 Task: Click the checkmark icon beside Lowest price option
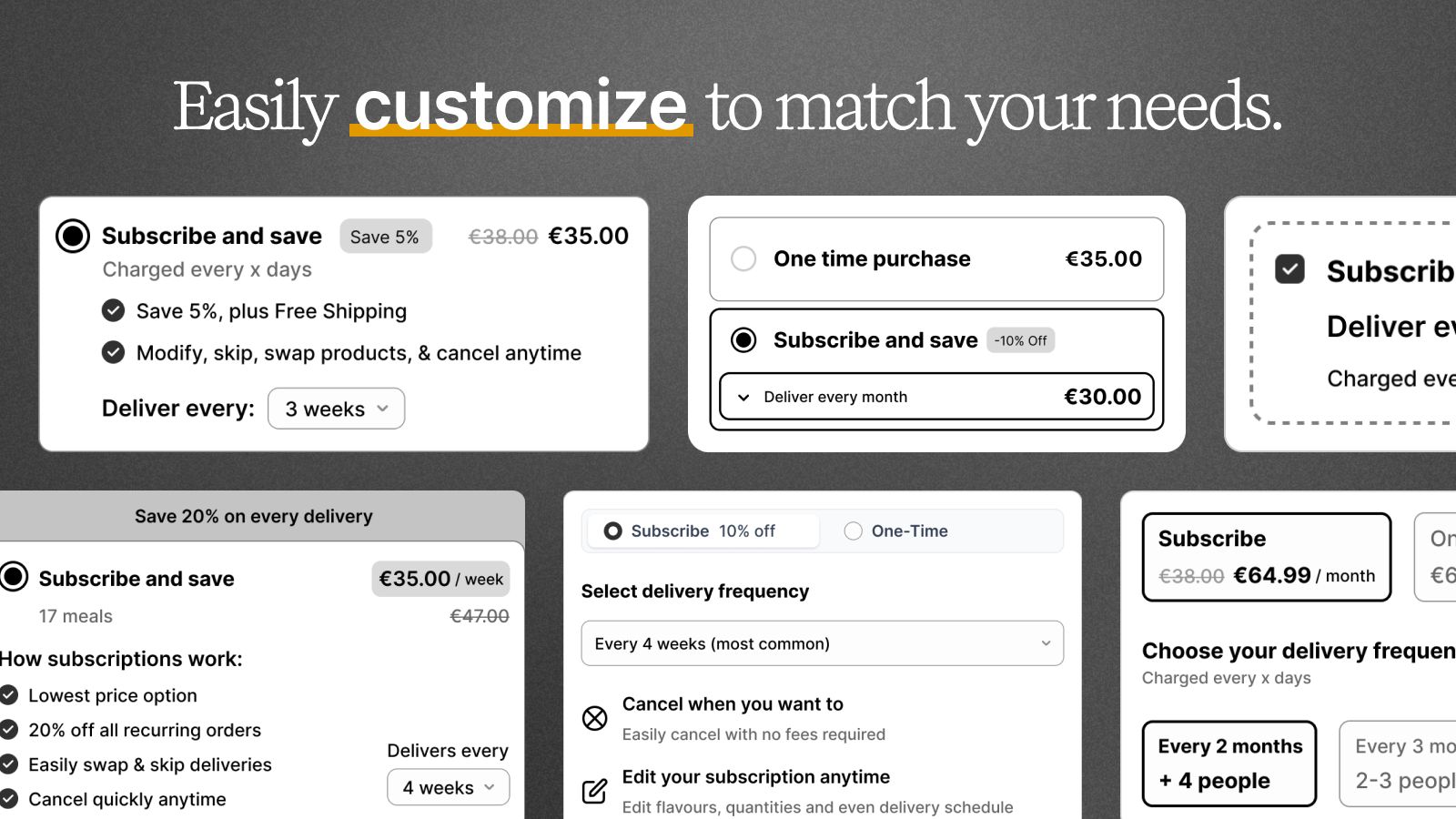[8, 695]
